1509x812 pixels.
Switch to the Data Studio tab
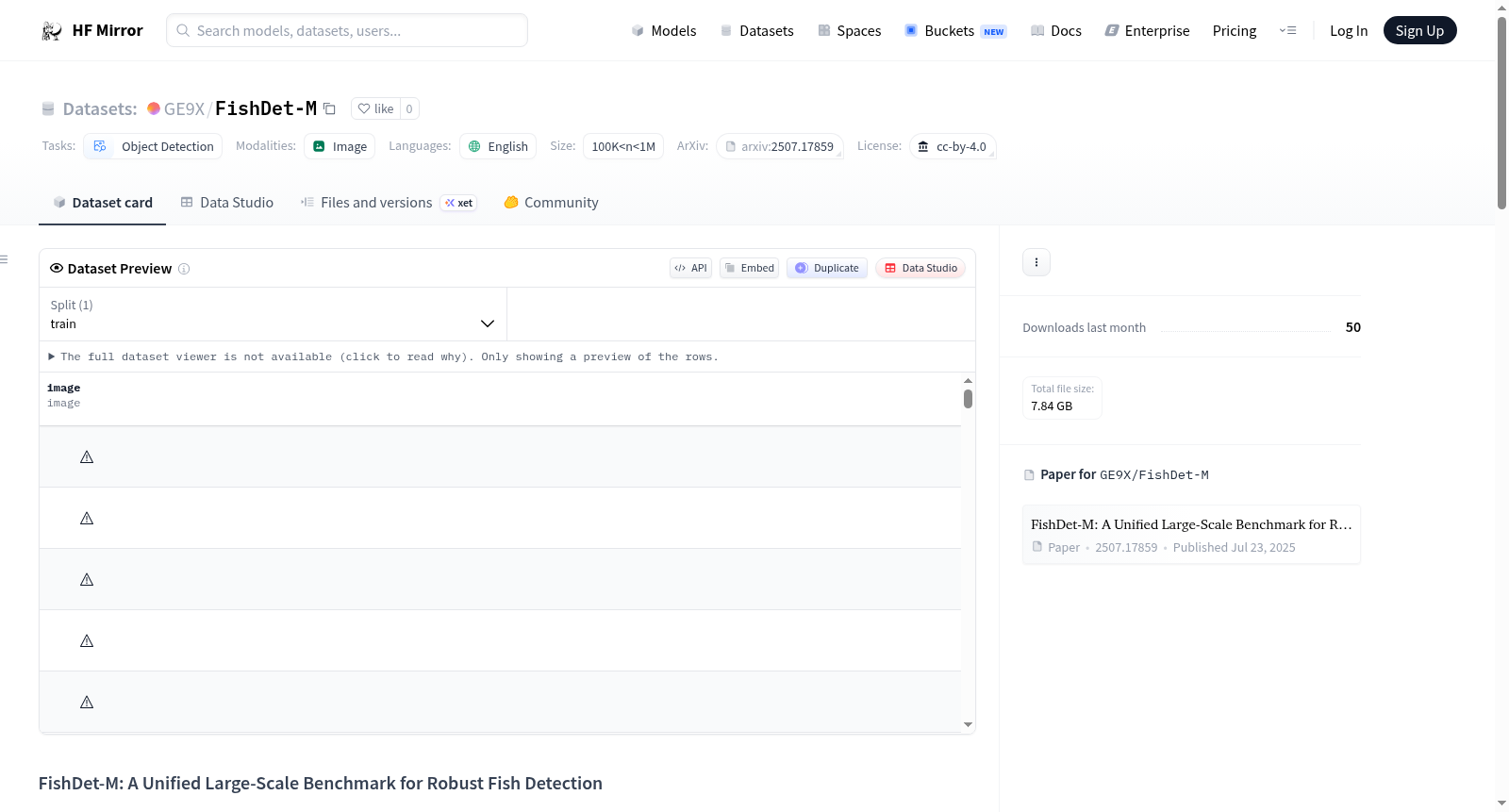pyautogui.click(x=226, y=203)
